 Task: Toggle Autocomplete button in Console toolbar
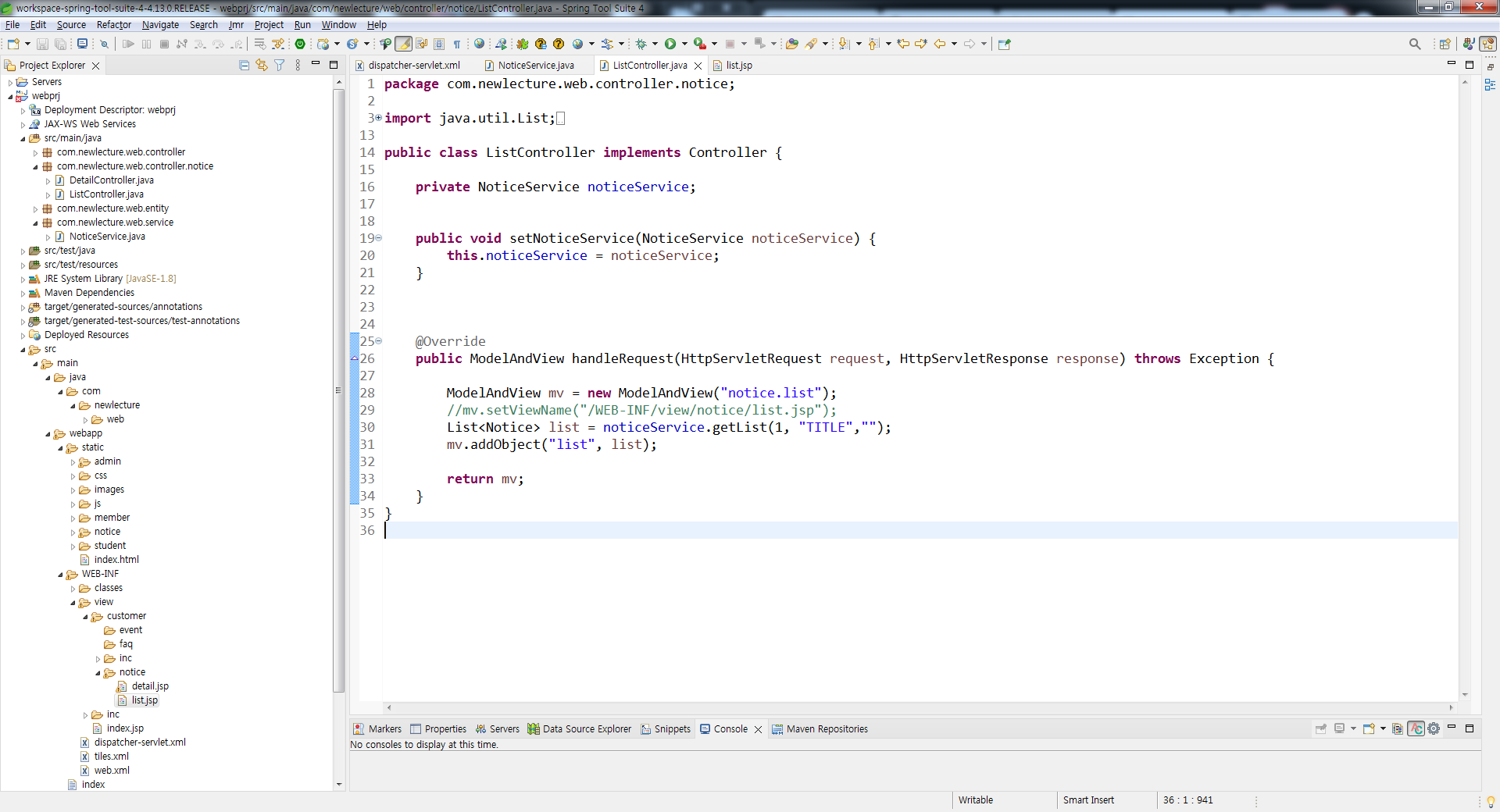click(1416, 728)
